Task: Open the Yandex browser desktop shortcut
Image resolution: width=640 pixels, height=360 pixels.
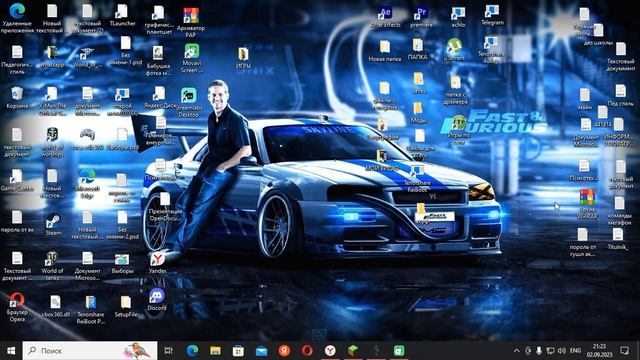Action: (x=158, y=263)
